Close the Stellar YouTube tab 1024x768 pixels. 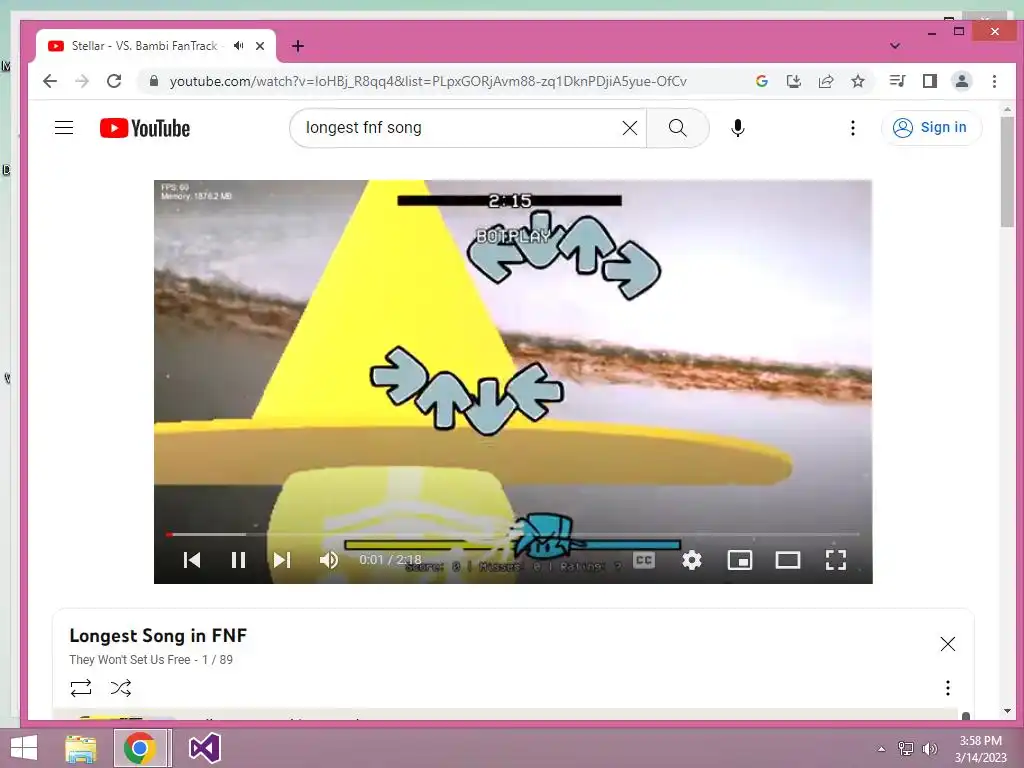(260, 46)
